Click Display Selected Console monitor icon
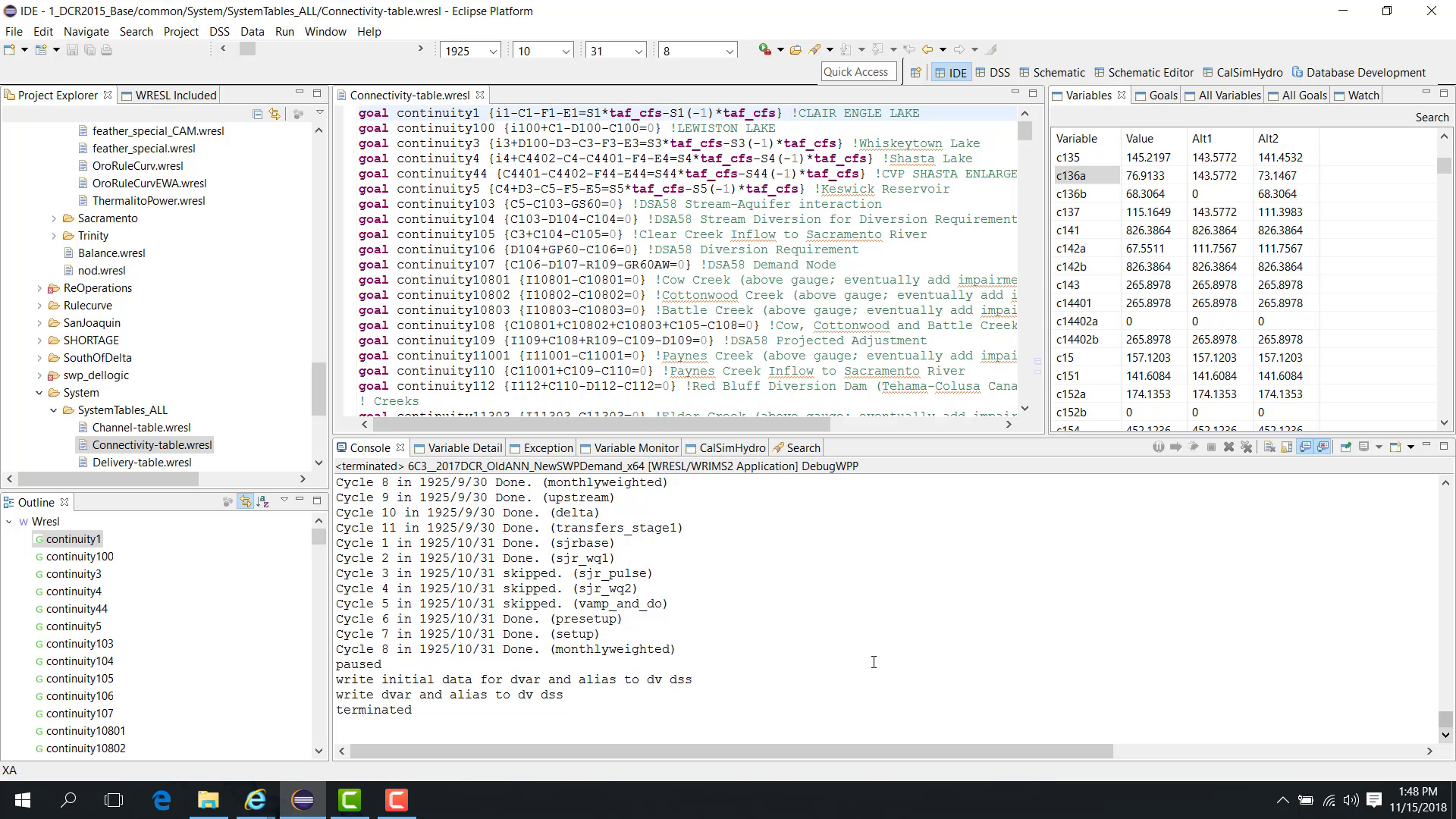This screenshot has height=819, width=1456. point(1363,447)
